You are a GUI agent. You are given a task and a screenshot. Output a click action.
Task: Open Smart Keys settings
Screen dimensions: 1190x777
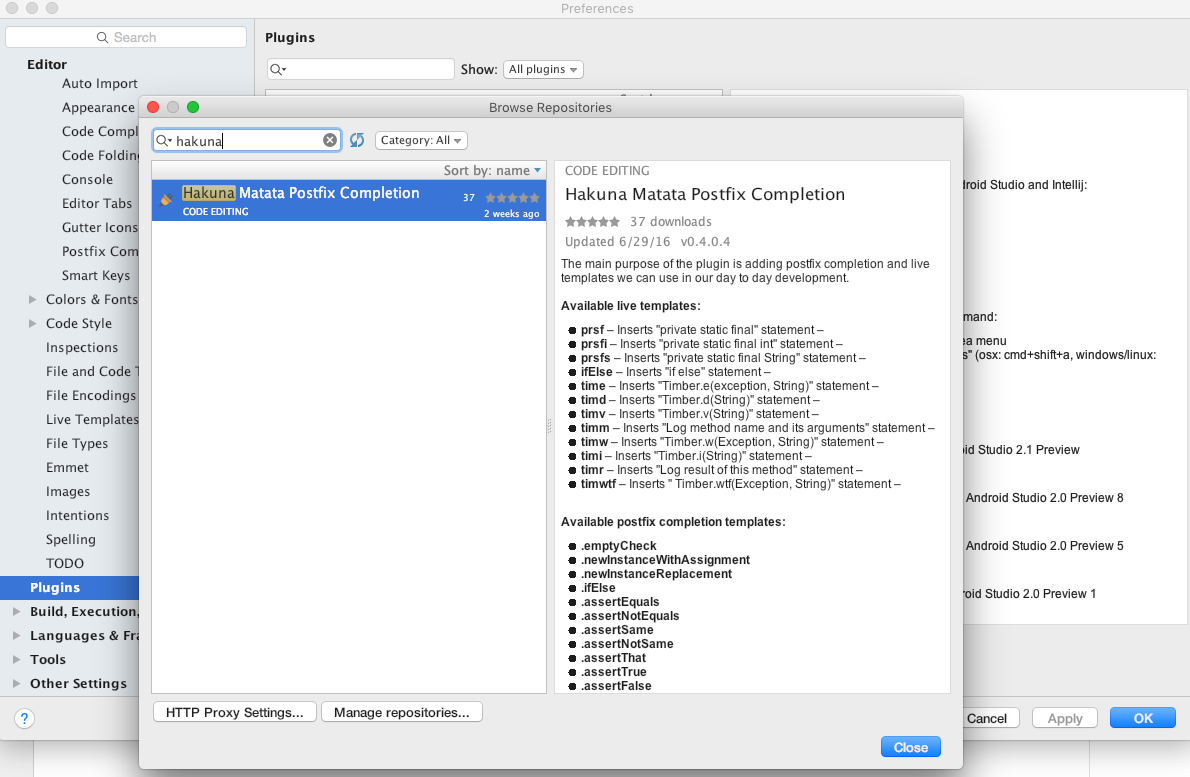click(x=96, y=275)
